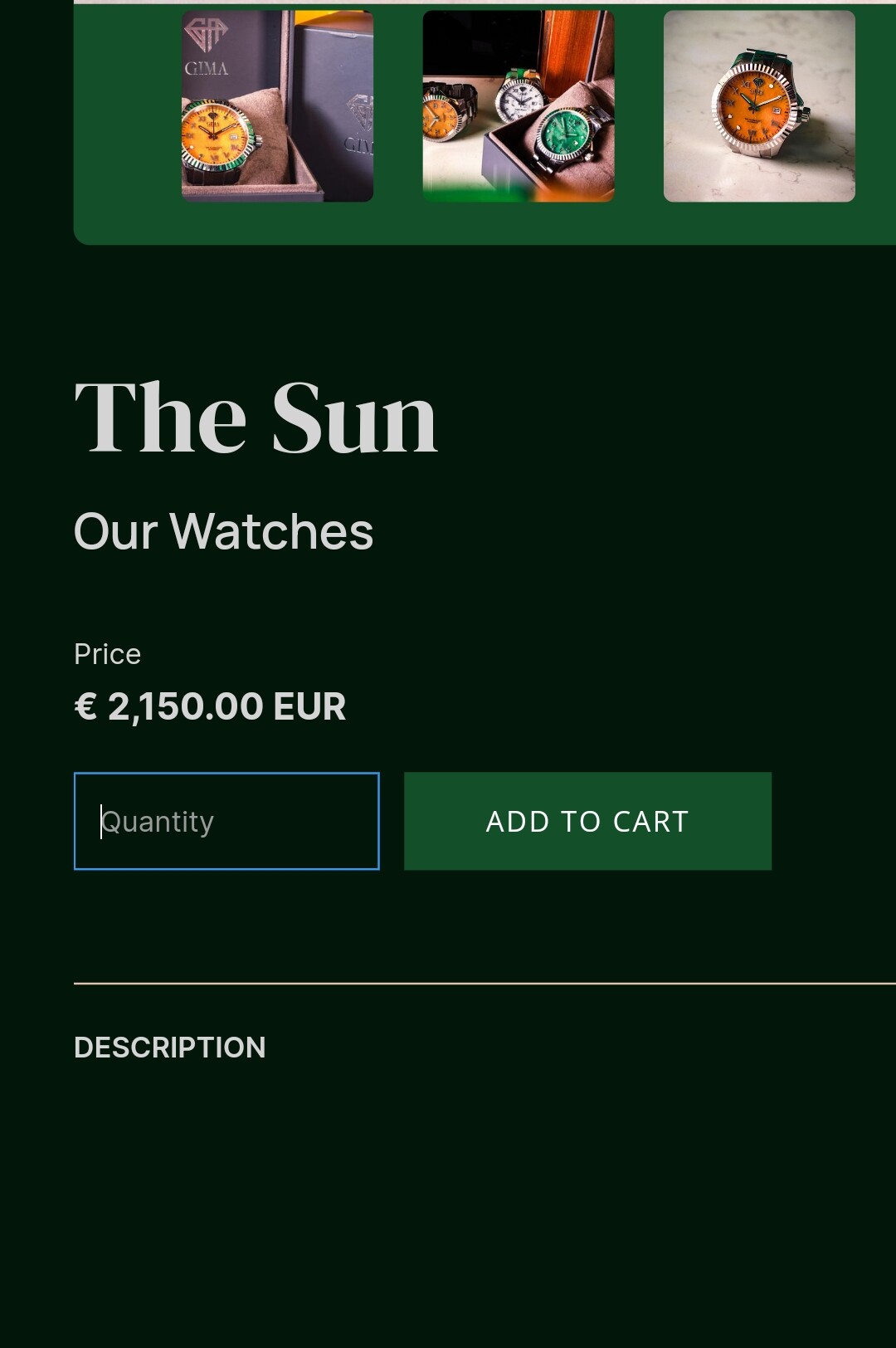
Task: Click the € 2,150.00 EUR price value
Action: pyautogui.click(x=210, y=707)
